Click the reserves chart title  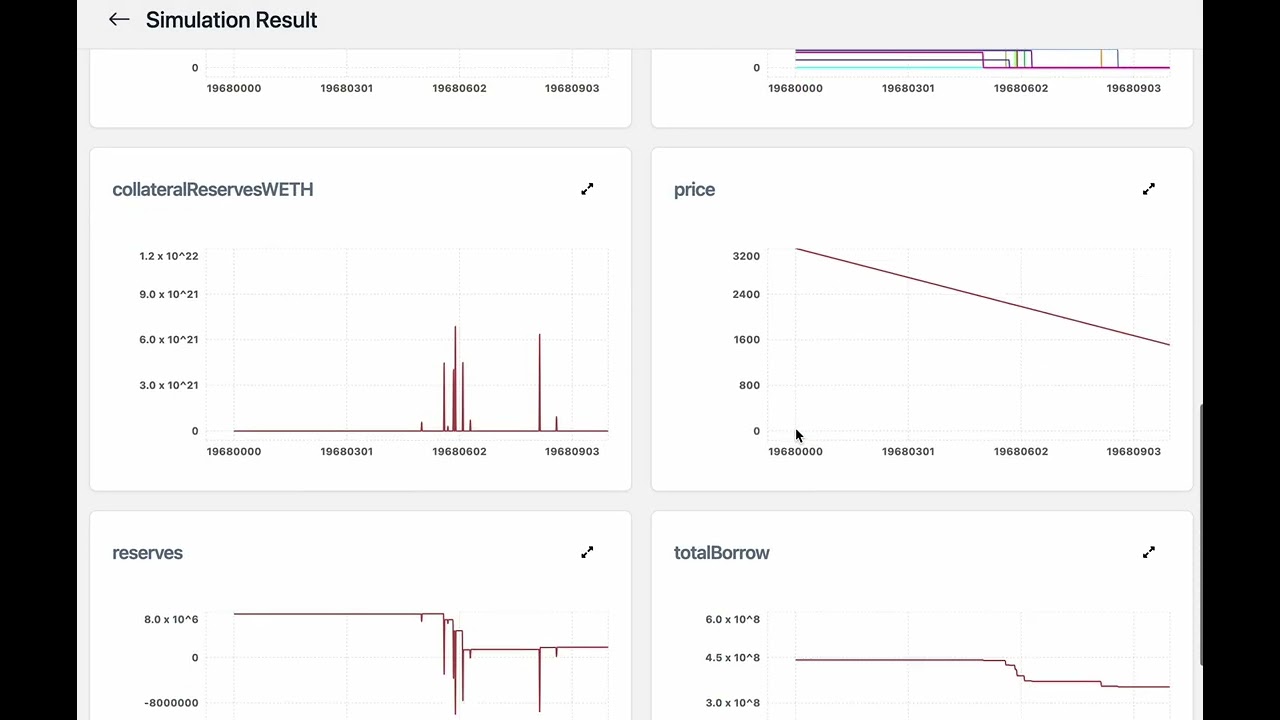[147, 553]
